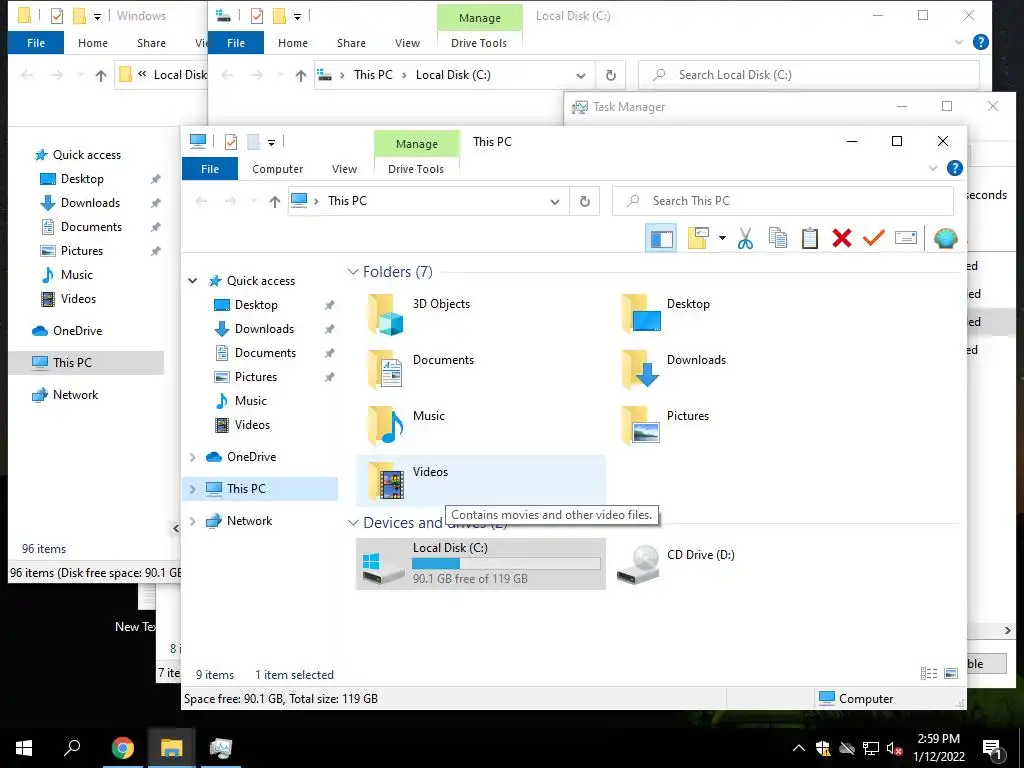Click the Search Local Disk (C:) field
The image size is (1024, 768).
(x=809, y=75)
